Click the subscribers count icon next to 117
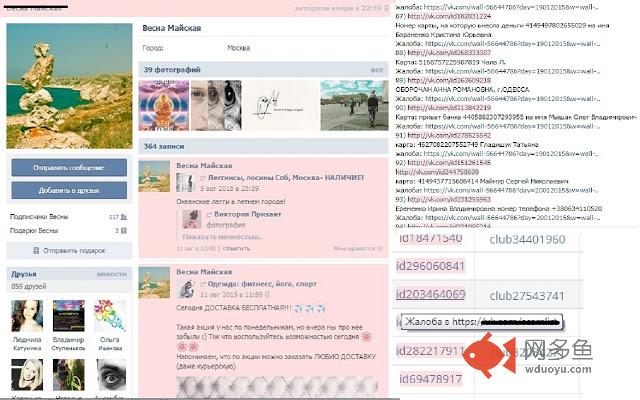640x400 pixels. [124, 217]
